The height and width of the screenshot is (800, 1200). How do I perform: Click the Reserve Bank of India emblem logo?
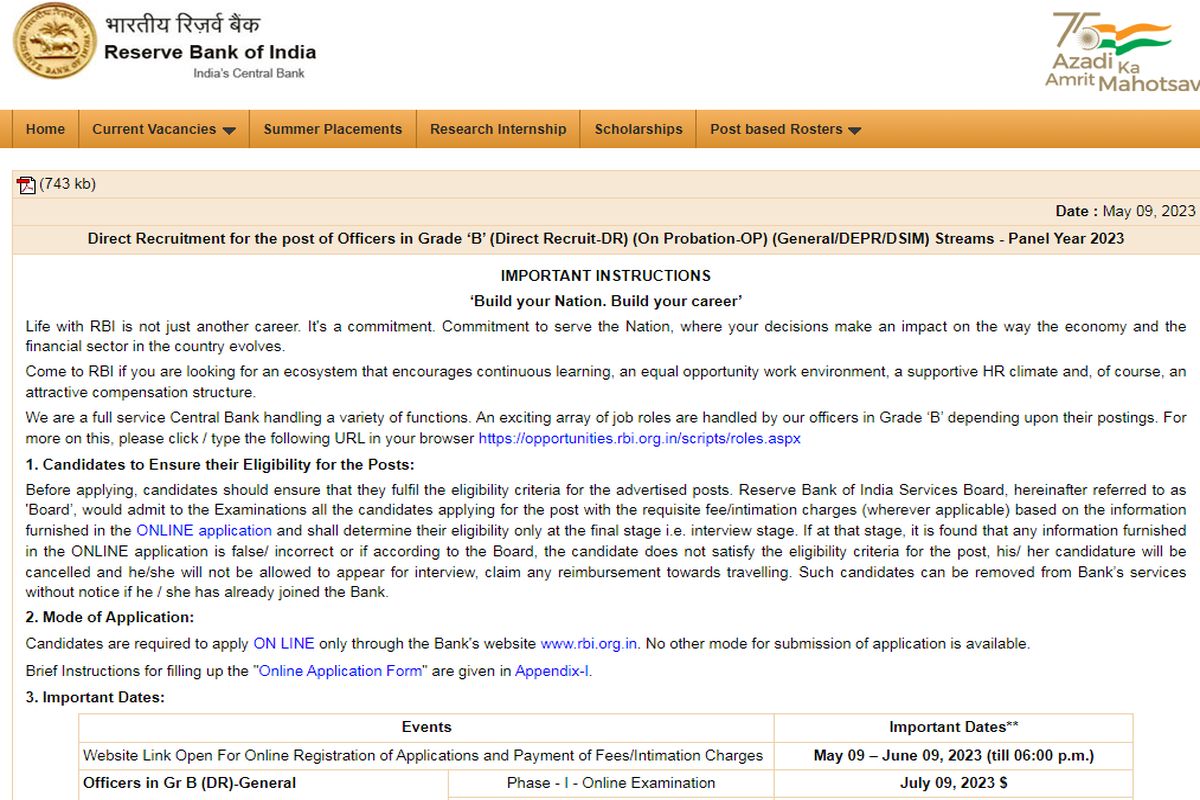click(x=48, y=42)
